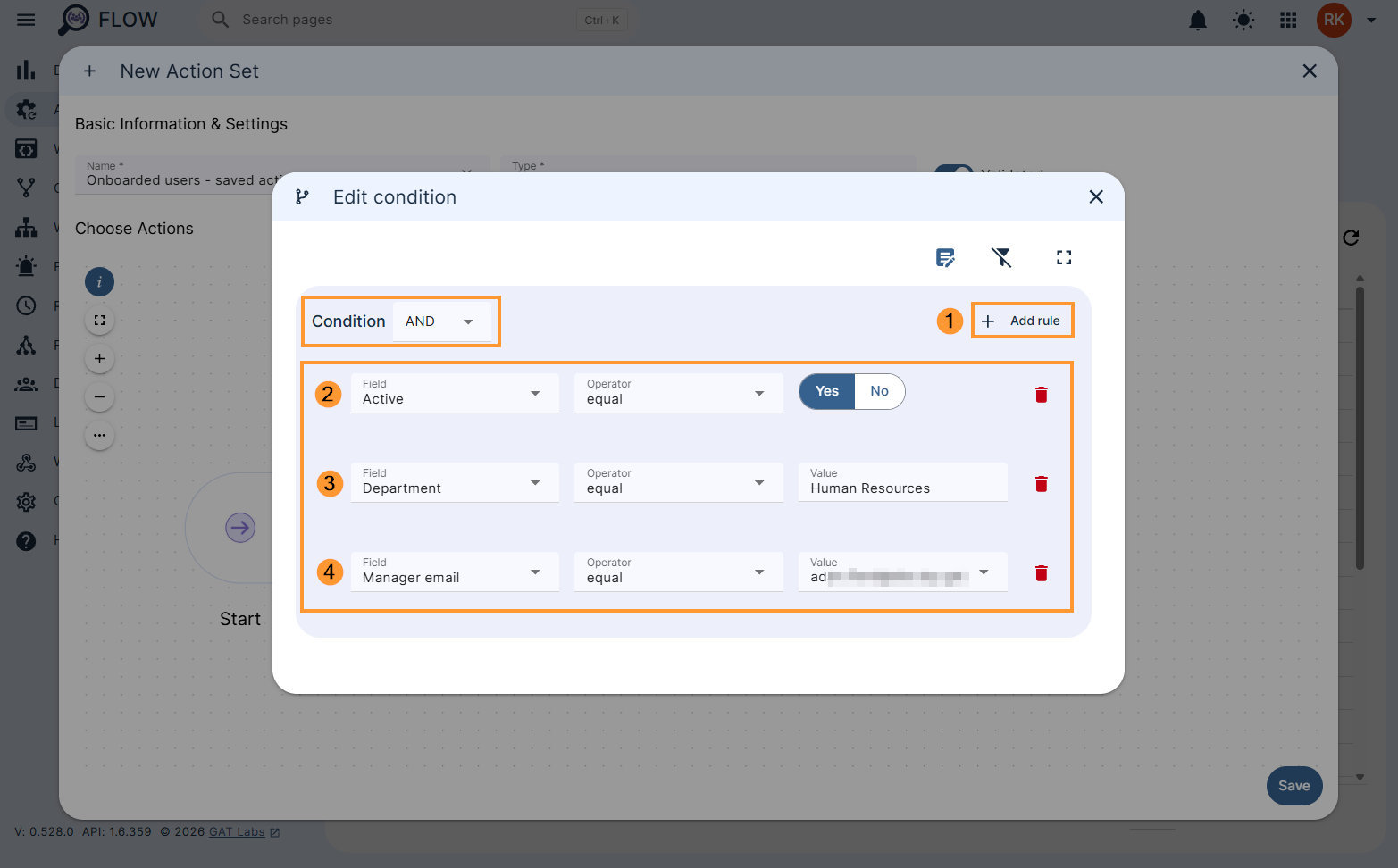Click the RK user avatar
This screenshot has height=868, width=1398.
tap(1334, 20)
